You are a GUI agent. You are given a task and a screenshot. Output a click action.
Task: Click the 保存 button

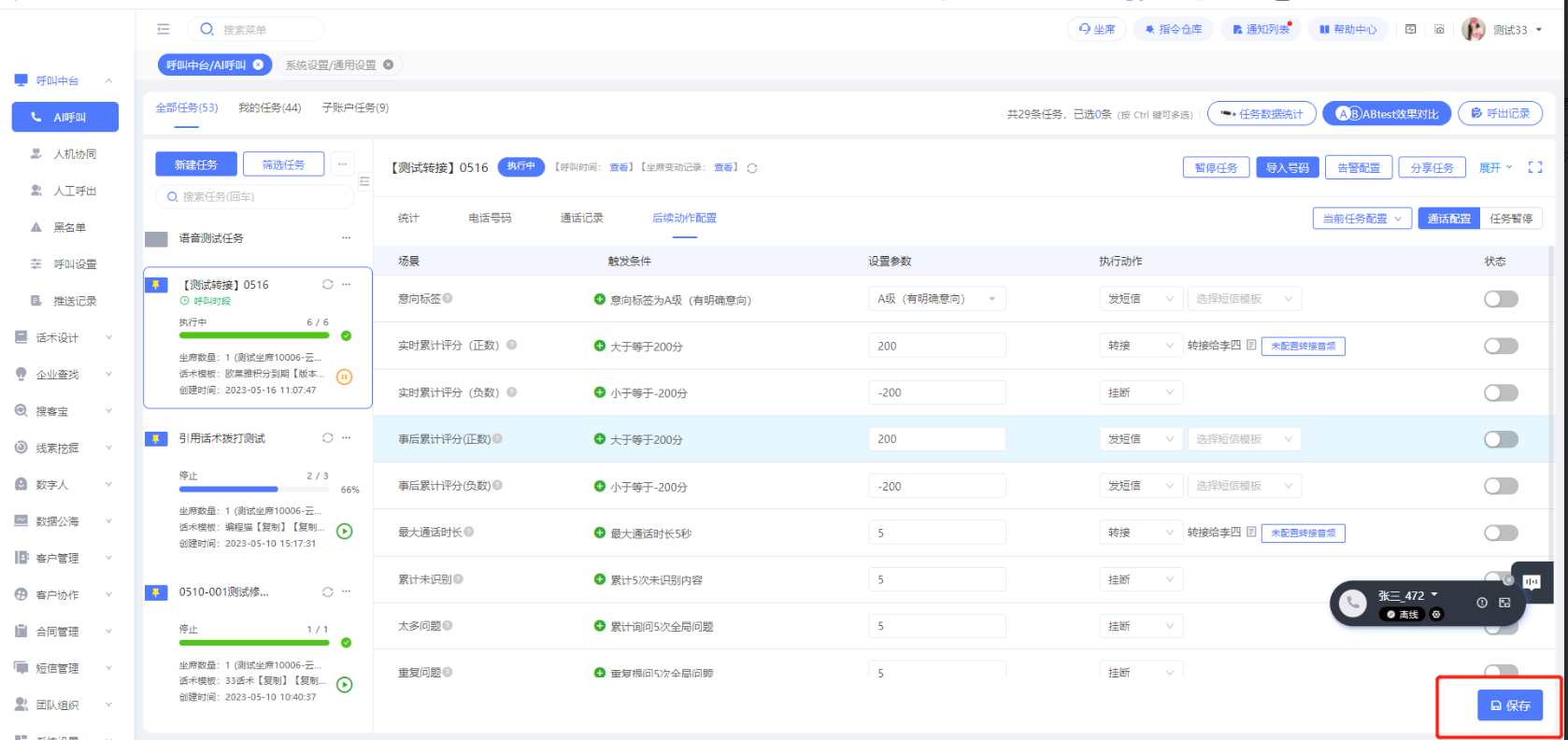(1509, 705)
